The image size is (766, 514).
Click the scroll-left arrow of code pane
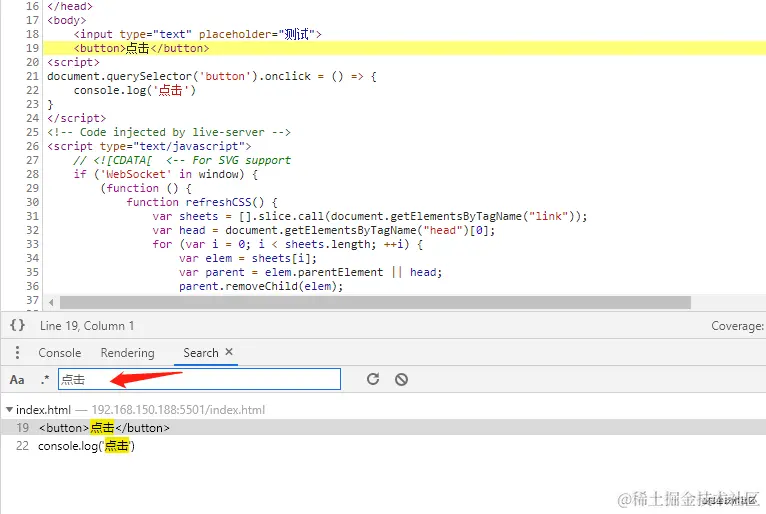[x=51, y=302]
